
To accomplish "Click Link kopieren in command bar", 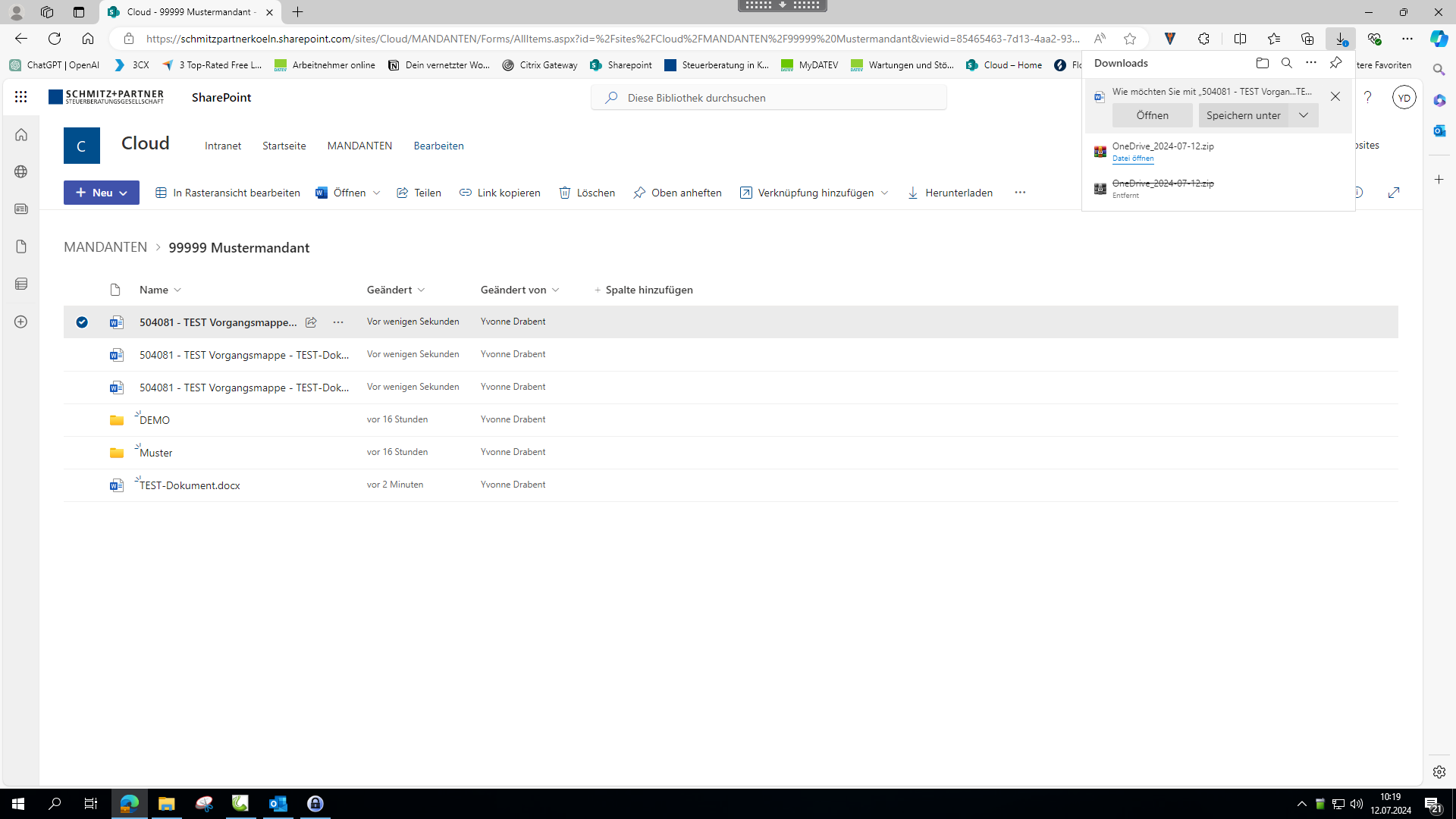I will click(x=500, y=193).
